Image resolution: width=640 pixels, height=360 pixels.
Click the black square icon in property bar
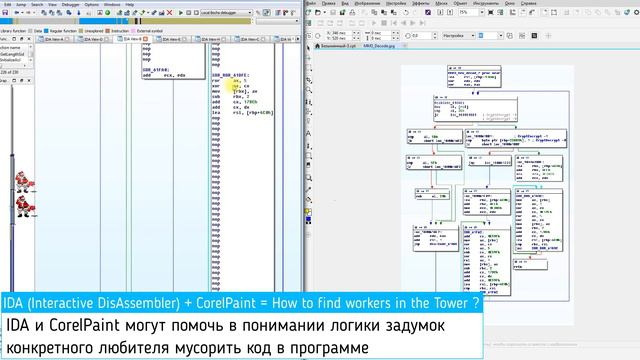(534, 36)
